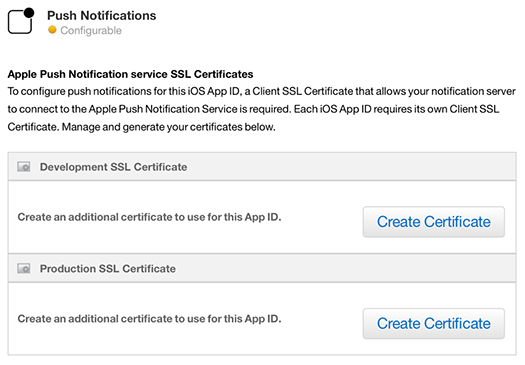Click the paragraph line beginning 'To configure push notifications'
Image resolution: width=525 pixels, height=365 pixels.
[x=261, y=91]
